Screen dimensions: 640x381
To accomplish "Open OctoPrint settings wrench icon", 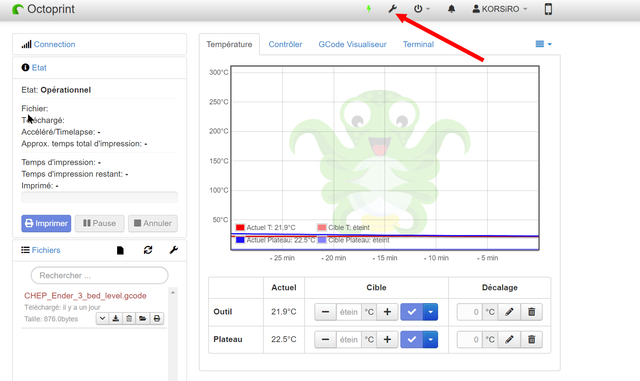I will pos(392,9).
